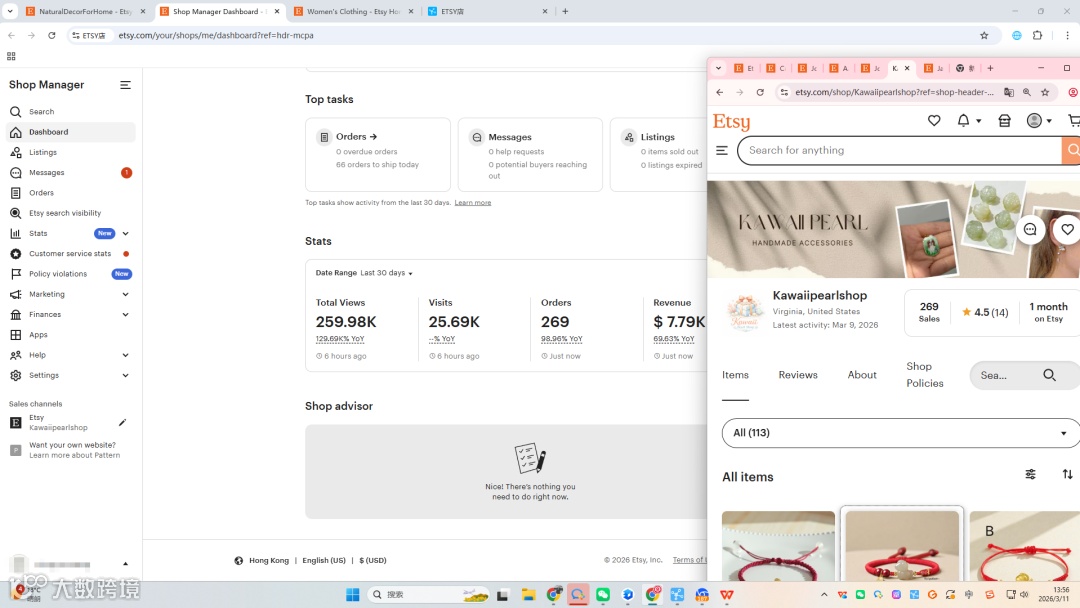Viewport: 1080px width, 608px height.
Task: Open the WeChat icon on the taskbar
Action: [603, 595]
